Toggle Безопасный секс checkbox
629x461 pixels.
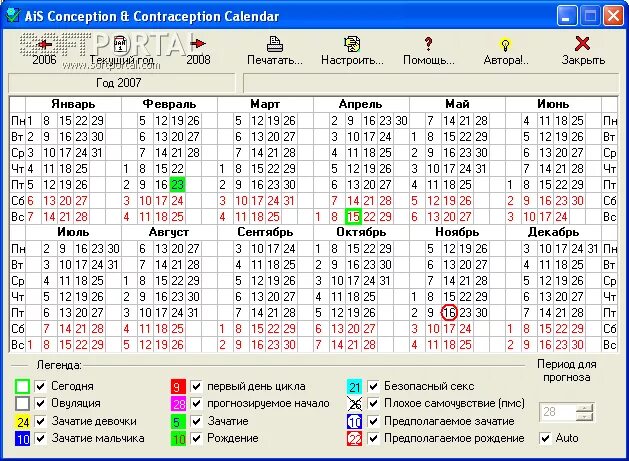pyautogui.click(x=373, y=386)
